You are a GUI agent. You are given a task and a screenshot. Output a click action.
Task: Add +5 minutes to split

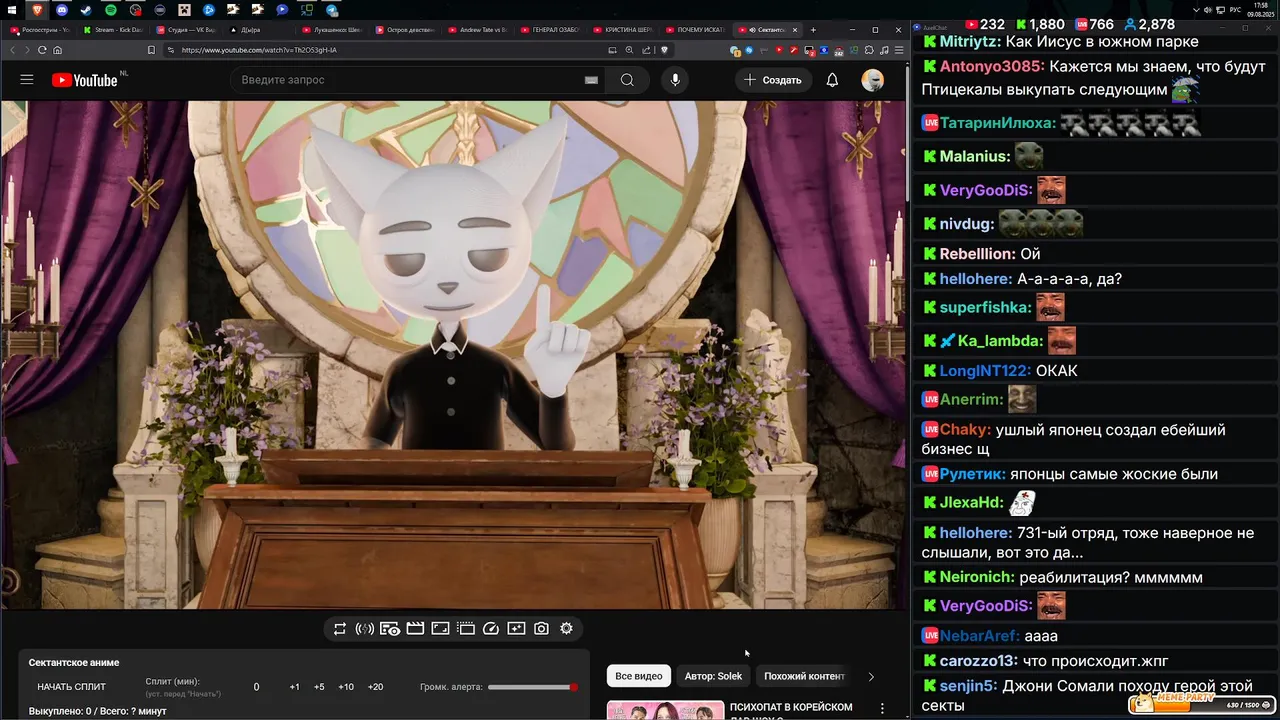coord(319,687)
